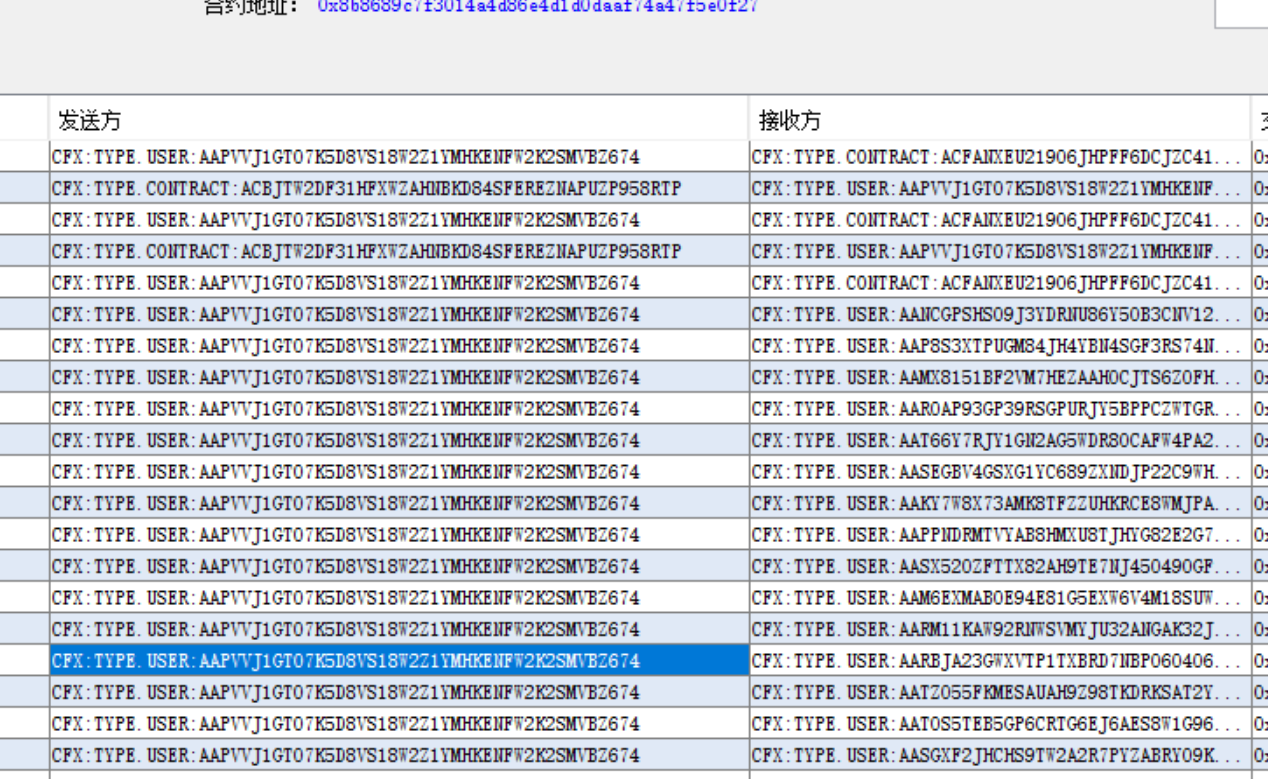
Task: Select sender cell beside receiver AASGXF2JHCHS9
Action: (399, 755)
